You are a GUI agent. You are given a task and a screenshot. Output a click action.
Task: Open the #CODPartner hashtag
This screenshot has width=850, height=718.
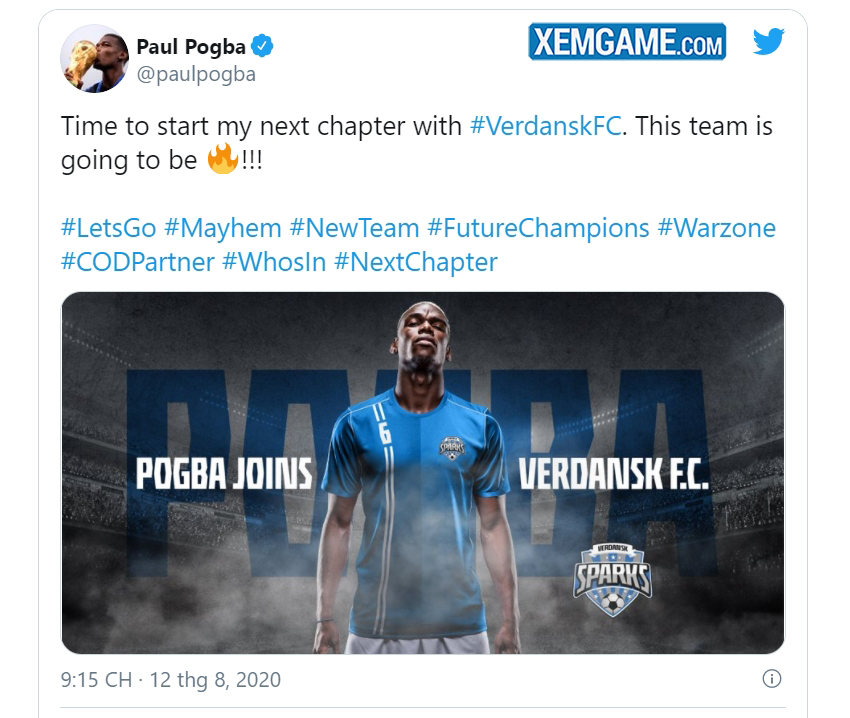click(138, 262)
